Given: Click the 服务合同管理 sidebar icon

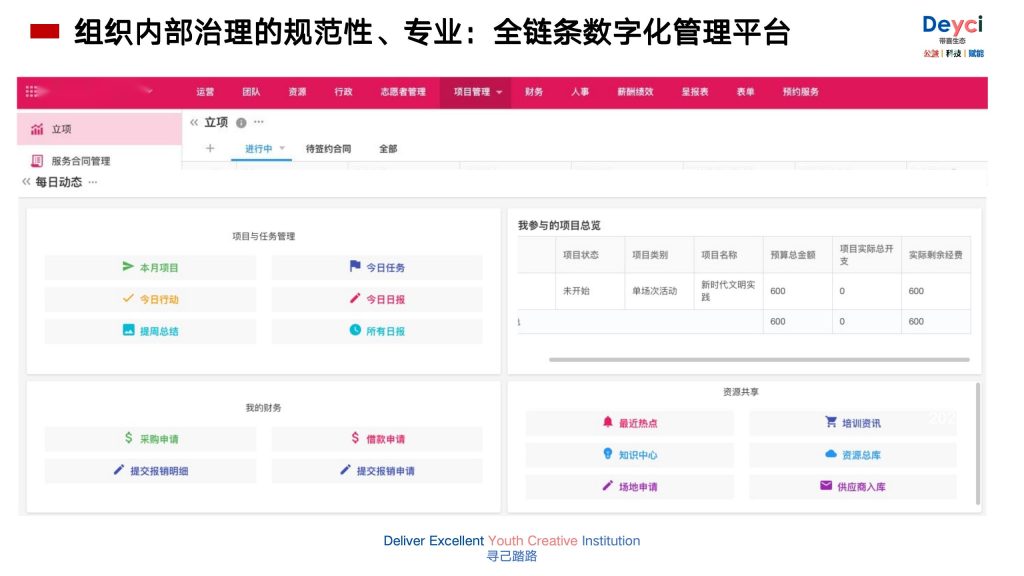Looking at the screenshot, I should [x=37, y=160].
